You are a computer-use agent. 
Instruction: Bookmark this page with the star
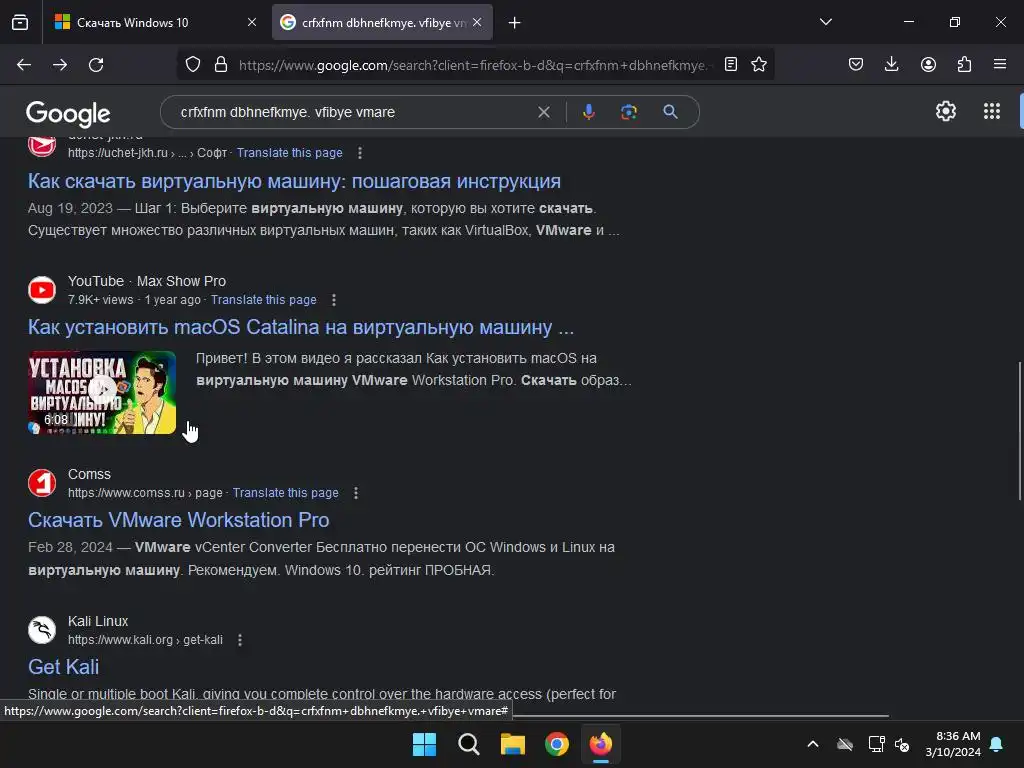(x=759, y=64)
